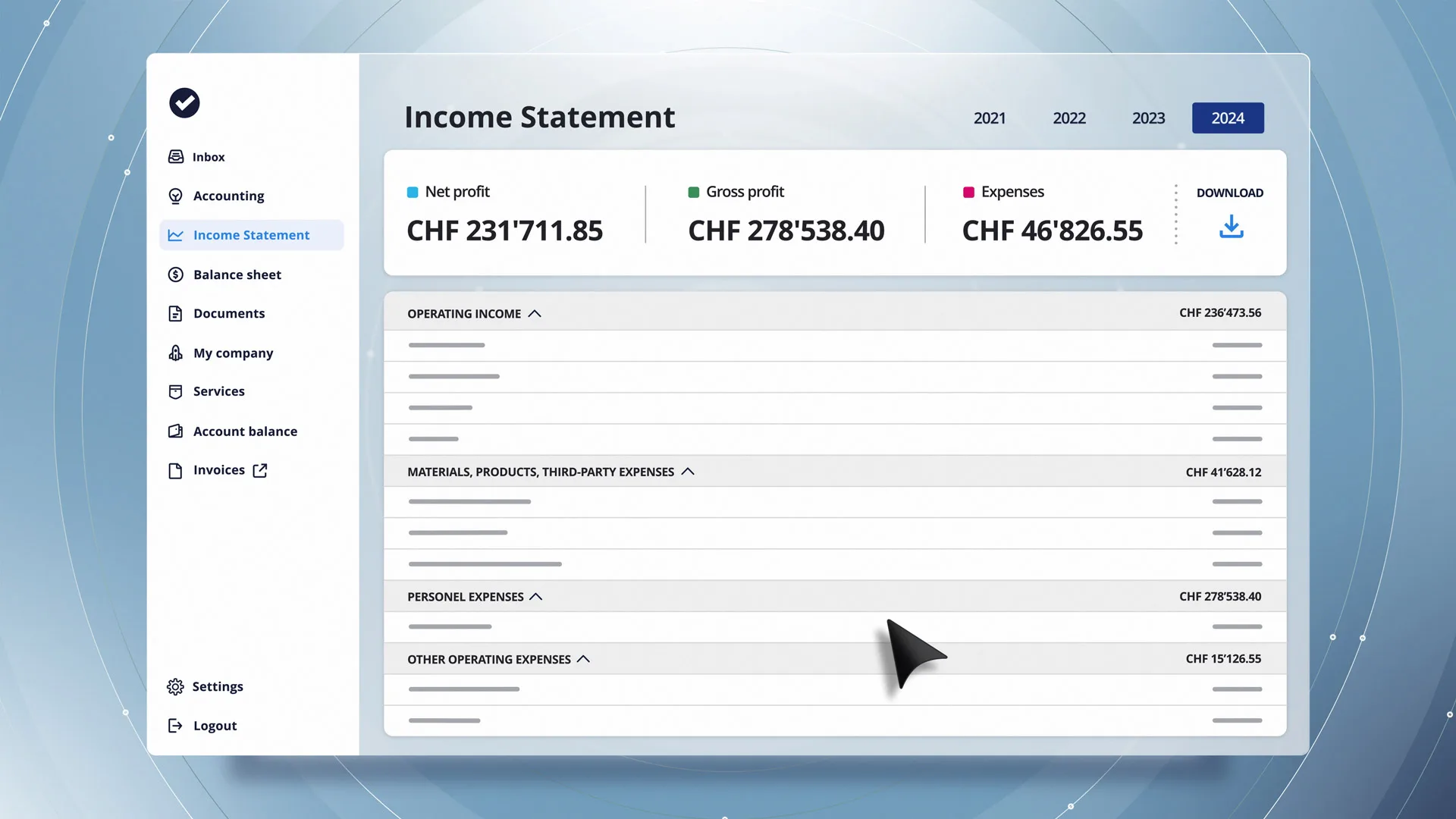Screen dimensions: 1456x819
Task: Click the Income Statement chart icon
Action: [176, 235]
